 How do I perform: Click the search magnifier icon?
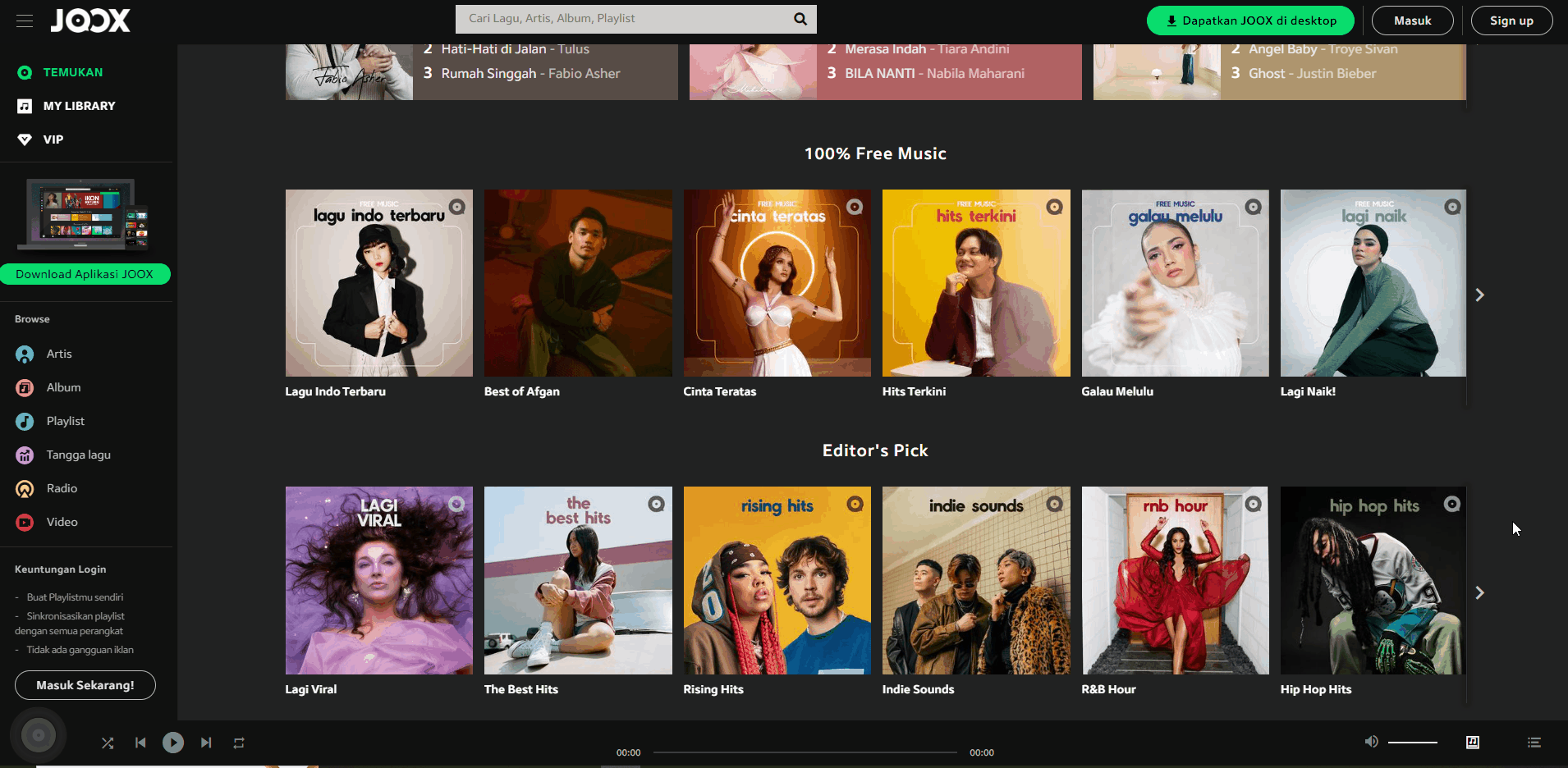800,19
